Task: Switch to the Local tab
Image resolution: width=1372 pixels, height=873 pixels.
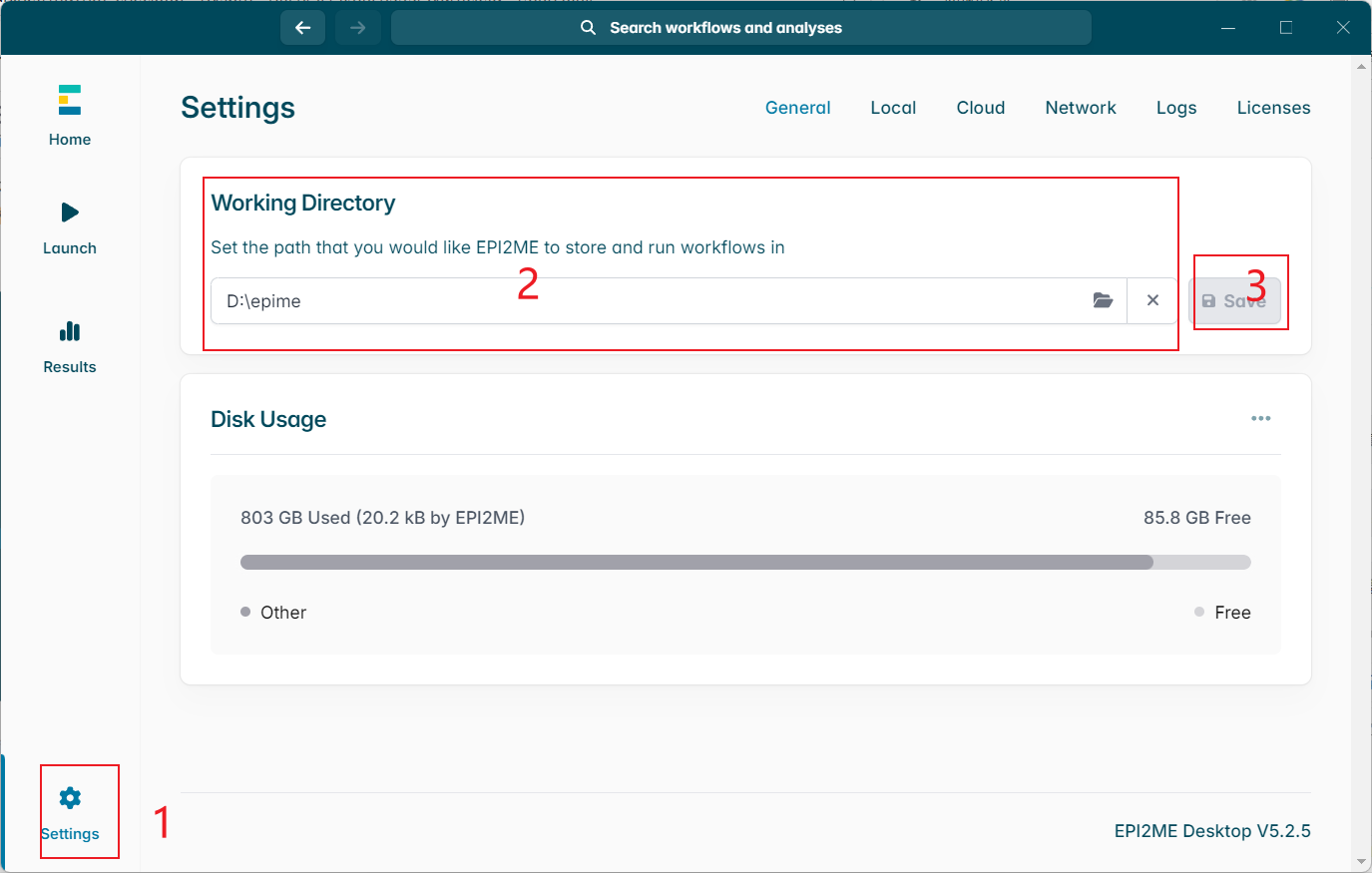Action: pos(893,108)
